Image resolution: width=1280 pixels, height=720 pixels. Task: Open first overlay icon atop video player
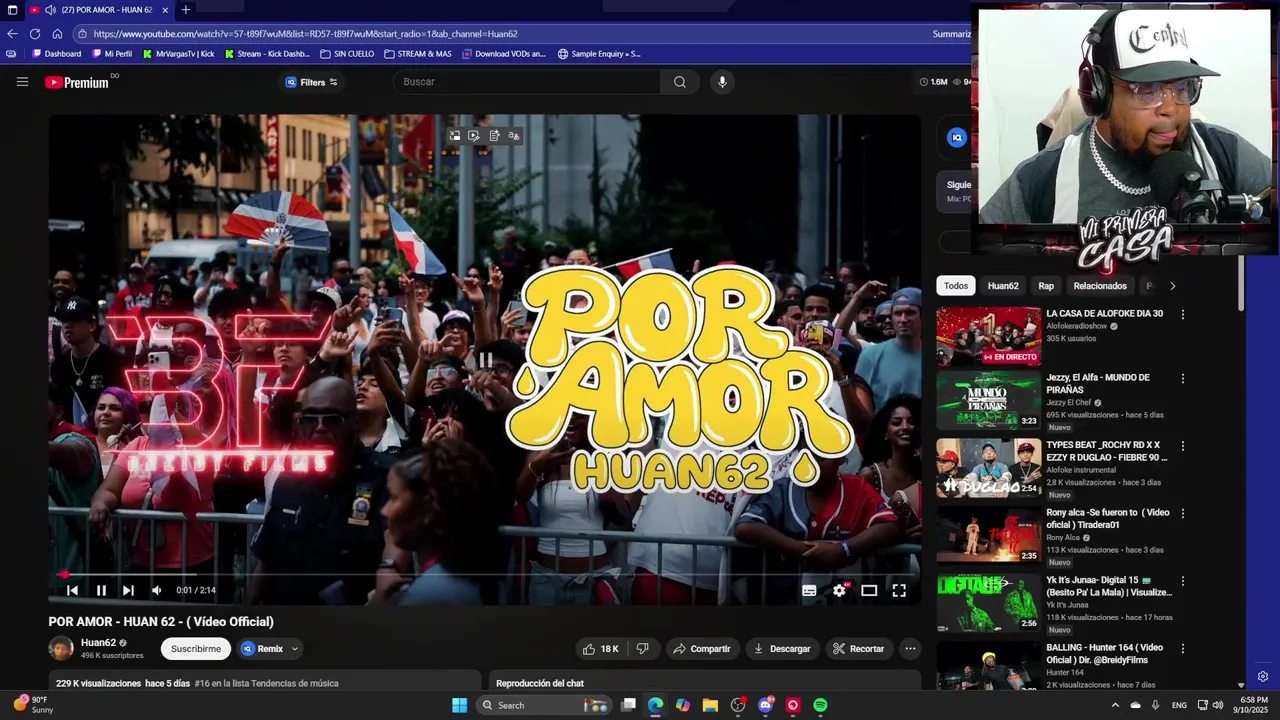(x=454, y=136)
